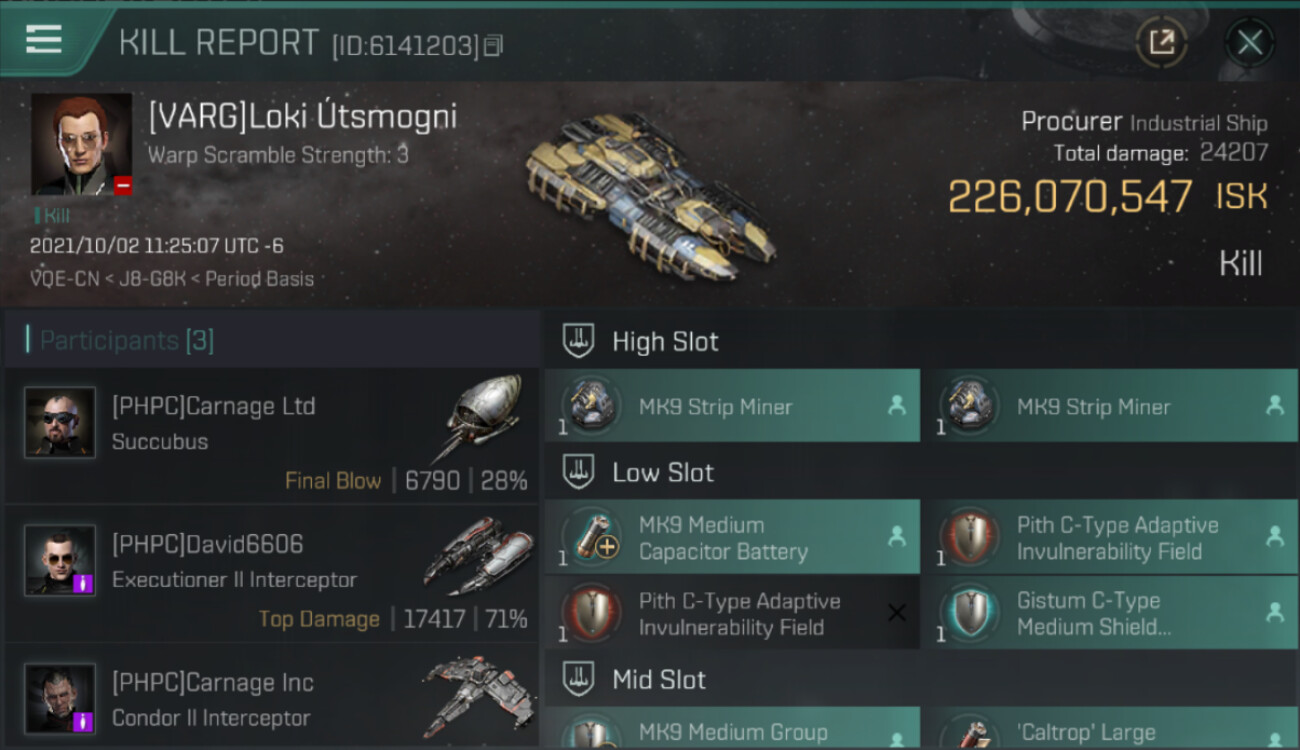Click the share kill report icon
Screen dimensions: 1300x750
click(1161, 42)
